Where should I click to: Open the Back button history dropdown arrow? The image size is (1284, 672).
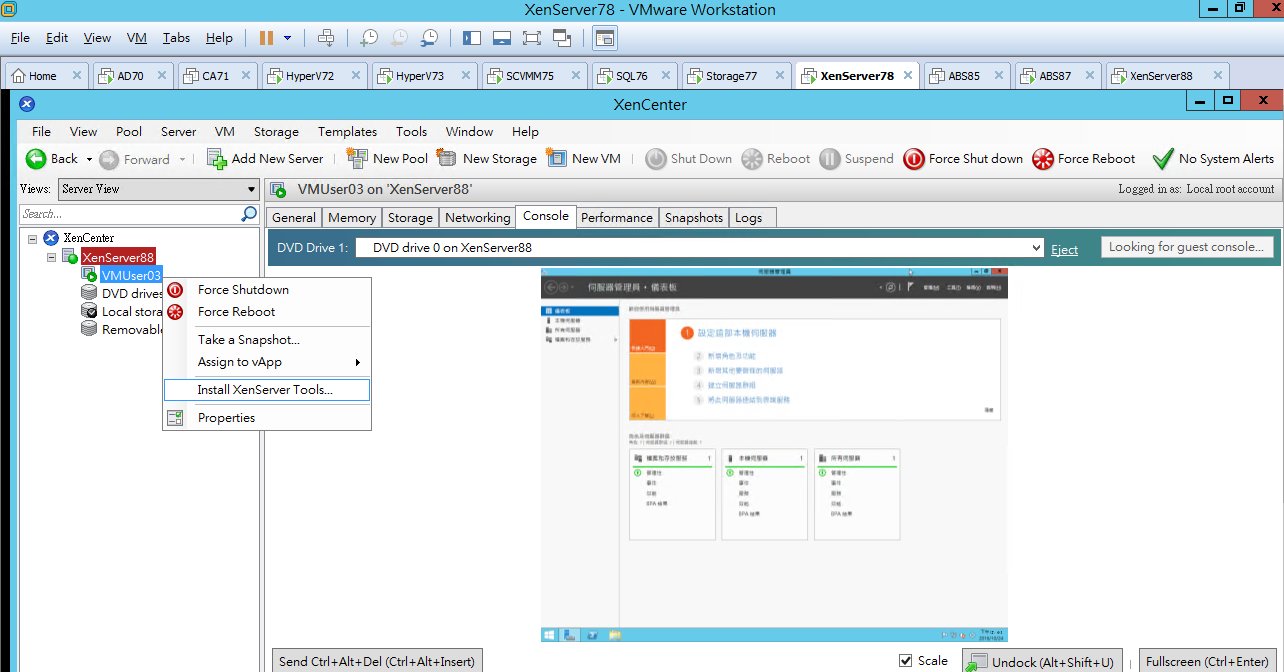[x=89, y=159]
